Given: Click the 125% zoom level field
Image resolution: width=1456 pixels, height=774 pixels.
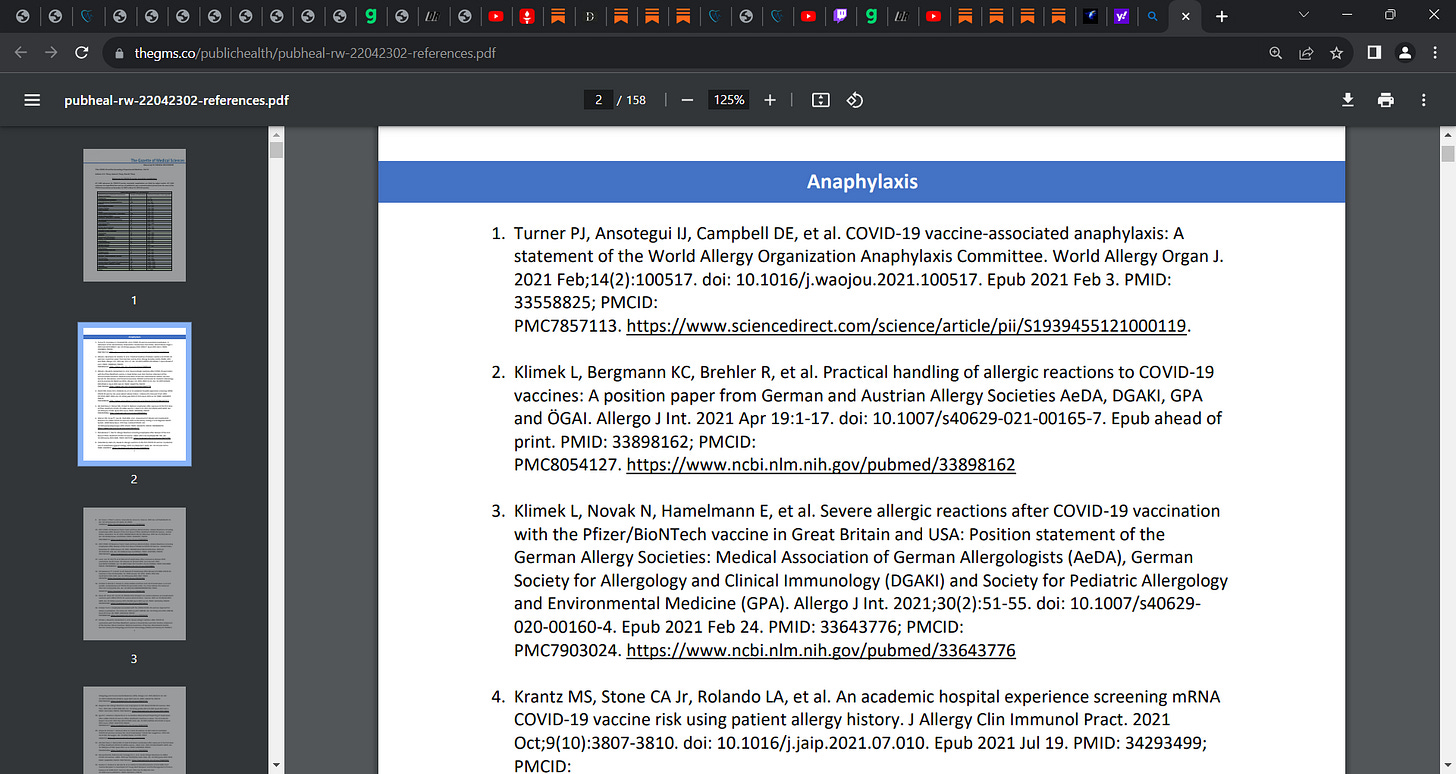Looking at the screenshot, I should pyautogui.click(x=728, y=100).
